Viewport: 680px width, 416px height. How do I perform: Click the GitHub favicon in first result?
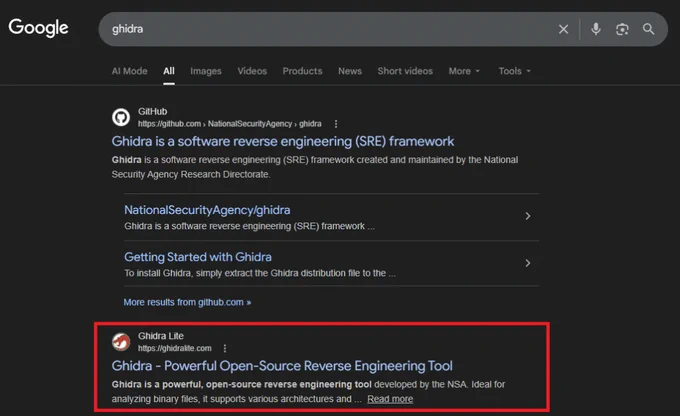(121, 117)
